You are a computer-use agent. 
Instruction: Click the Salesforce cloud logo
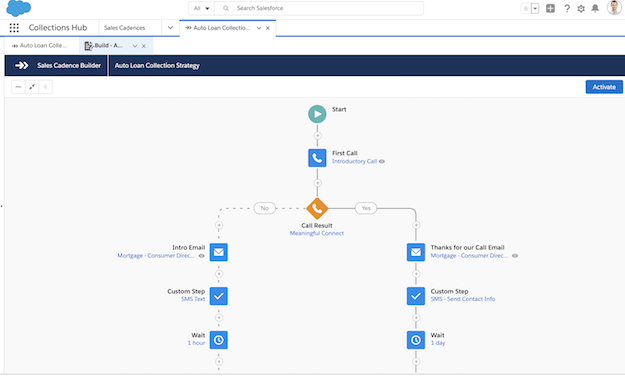(x=18, y=8)
